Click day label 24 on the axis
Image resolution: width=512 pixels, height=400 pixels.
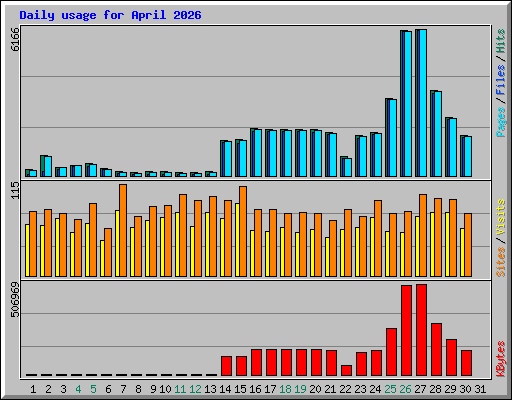(375, 389)
